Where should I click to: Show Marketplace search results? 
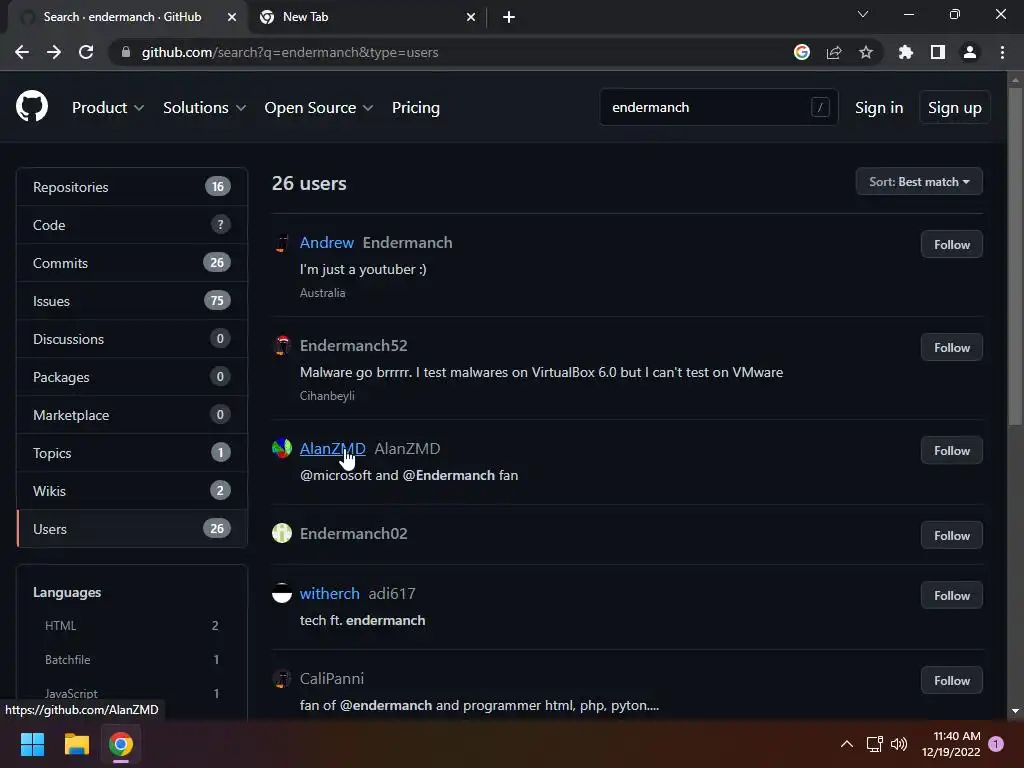(132, 415)
